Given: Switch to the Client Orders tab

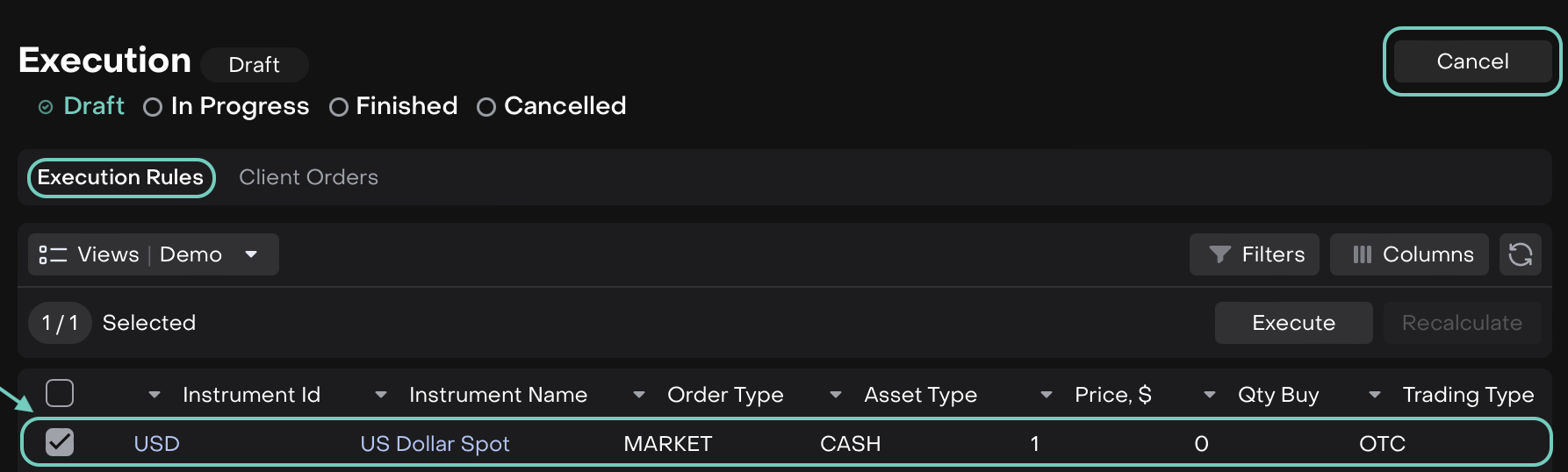Looking at the screenshot, I should (x=308, y=177).
